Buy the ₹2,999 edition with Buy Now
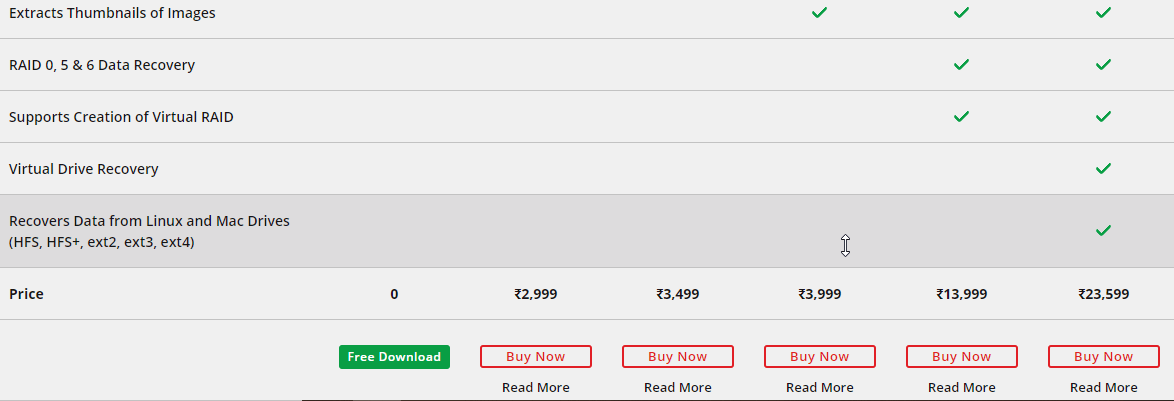Image resolution: width=1174 pixels, height=401 pixels. (x=536, y=356)
